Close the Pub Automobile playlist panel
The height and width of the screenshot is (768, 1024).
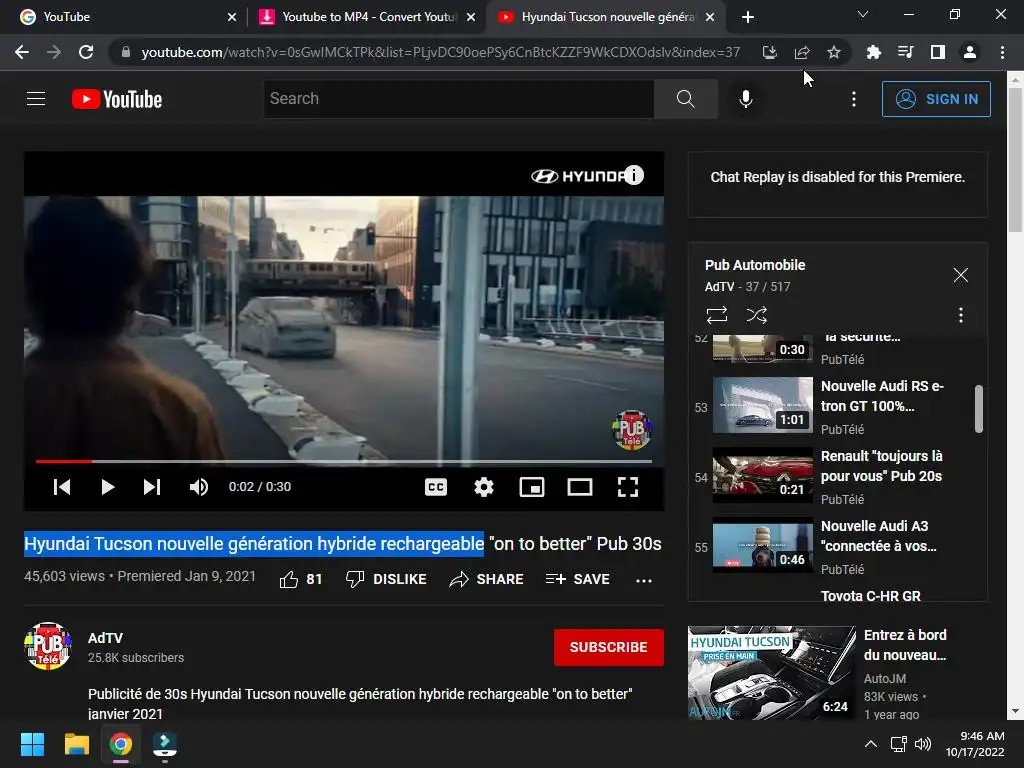pyautogui.click(x=961, y=275)
